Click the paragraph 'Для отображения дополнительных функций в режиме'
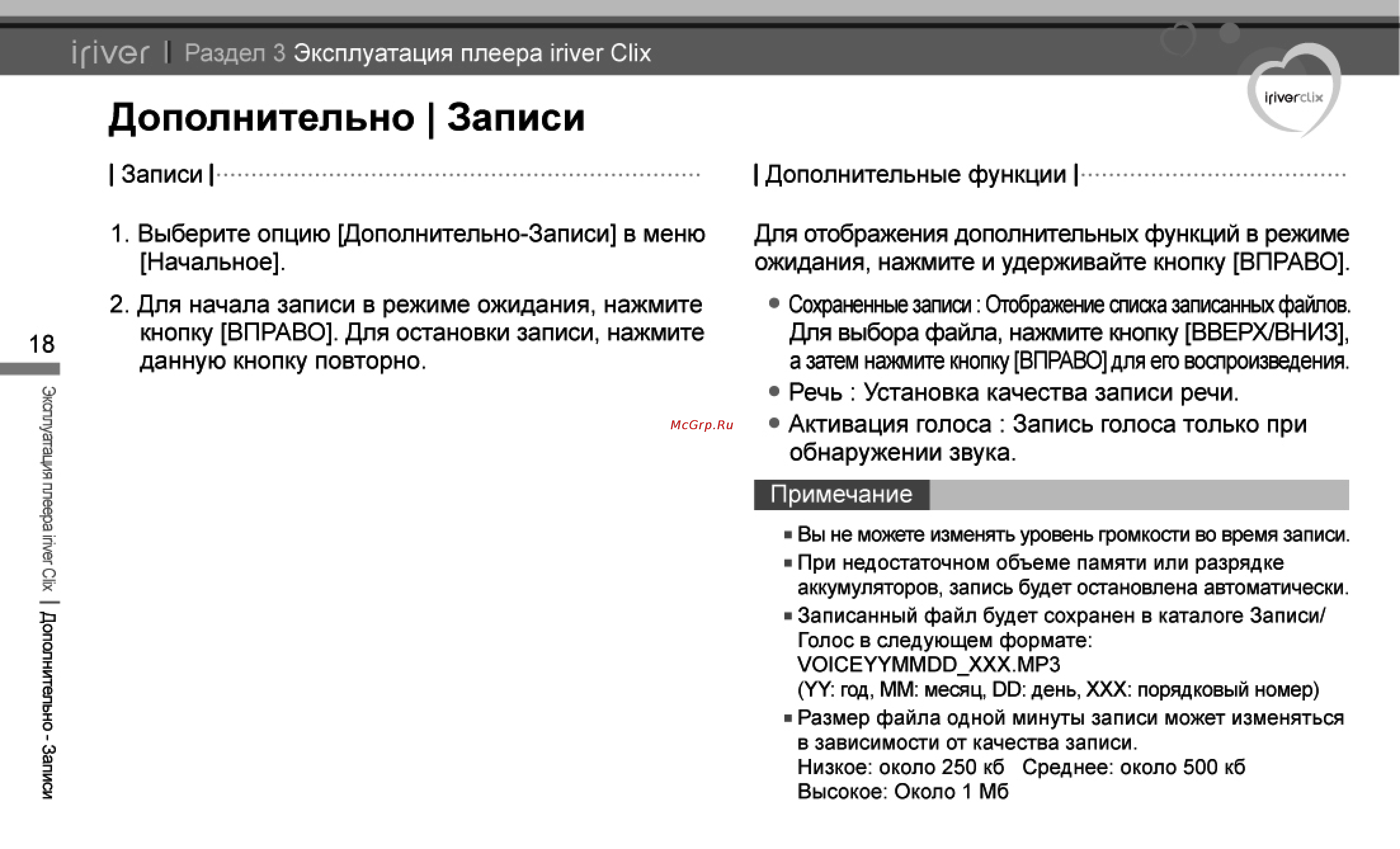Image resolution: width=1400 pixels, height=849 pixels. point(1052,234)
